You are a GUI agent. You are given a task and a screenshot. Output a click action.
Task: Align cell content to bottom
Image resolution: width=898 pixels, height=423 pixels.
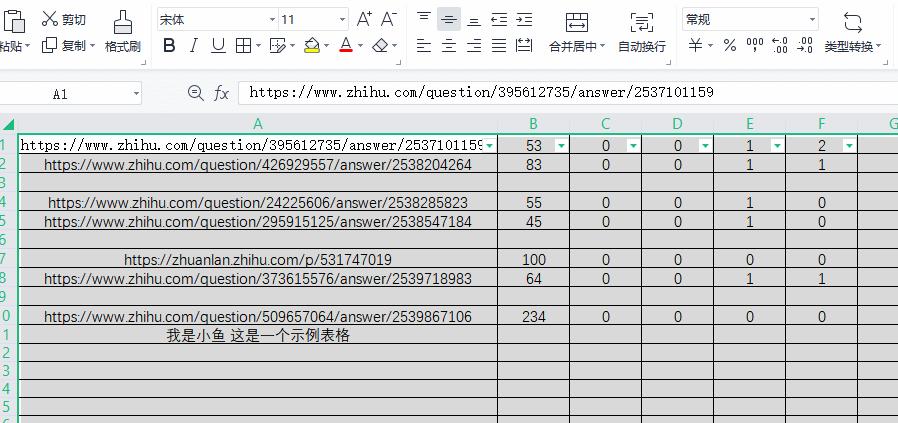(x=474, y=20)
